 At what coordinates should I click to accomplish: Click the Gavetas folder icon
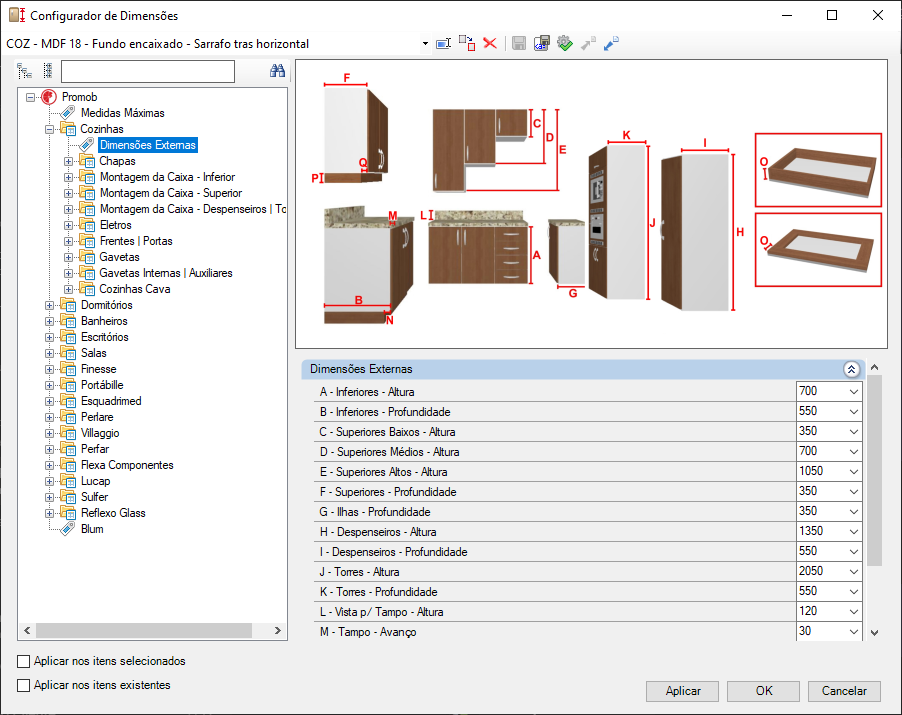tap(87, 257)
